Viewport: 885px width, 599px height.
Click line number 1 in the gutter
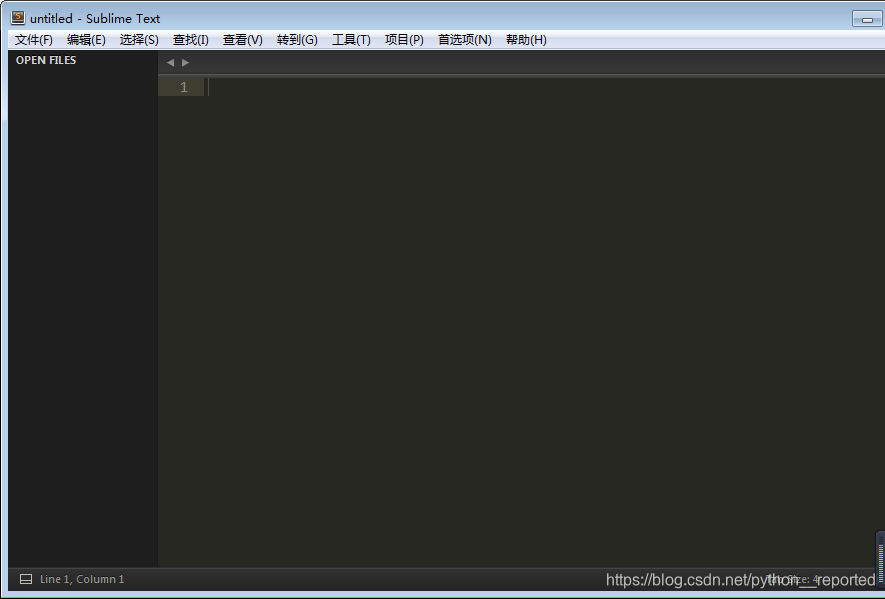coord(183,87)
